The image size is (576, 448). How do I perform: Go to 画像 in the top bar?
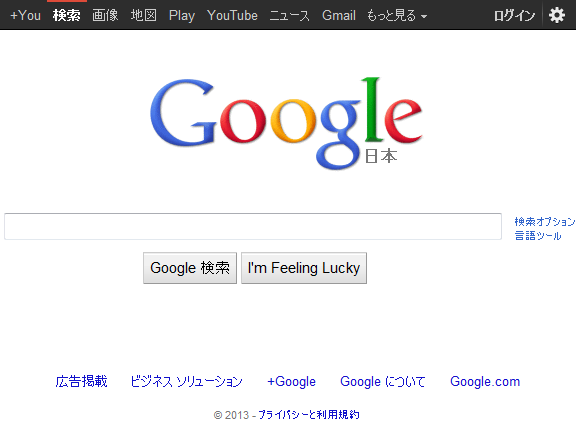(105, 15)
